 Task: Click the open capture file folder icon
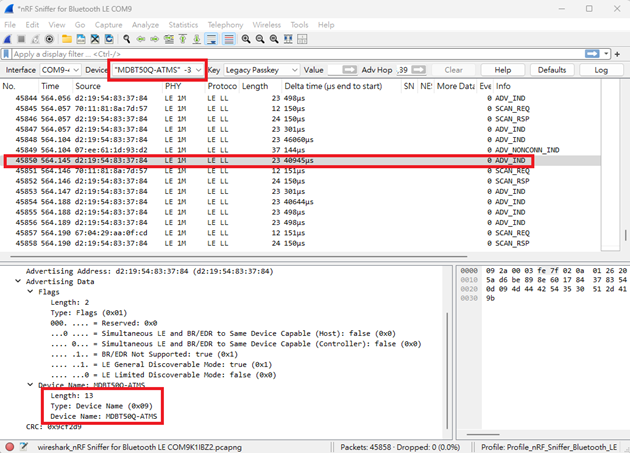[x=66, y=39]
